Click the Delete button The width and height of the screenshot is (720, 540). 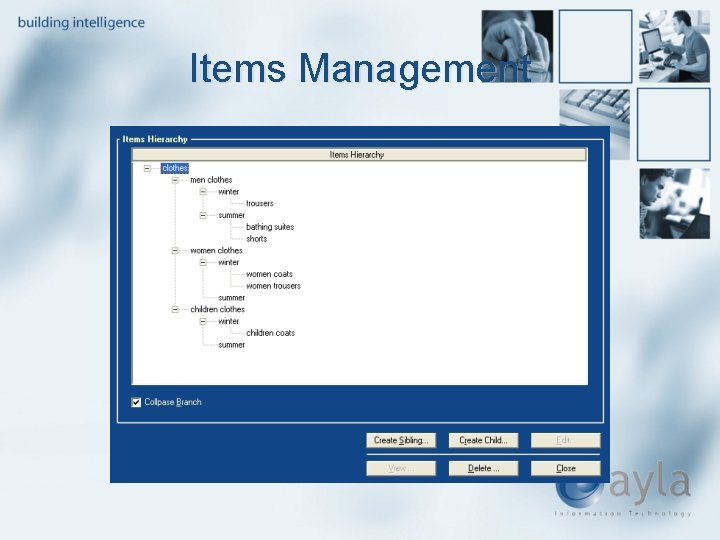point(484,468)
